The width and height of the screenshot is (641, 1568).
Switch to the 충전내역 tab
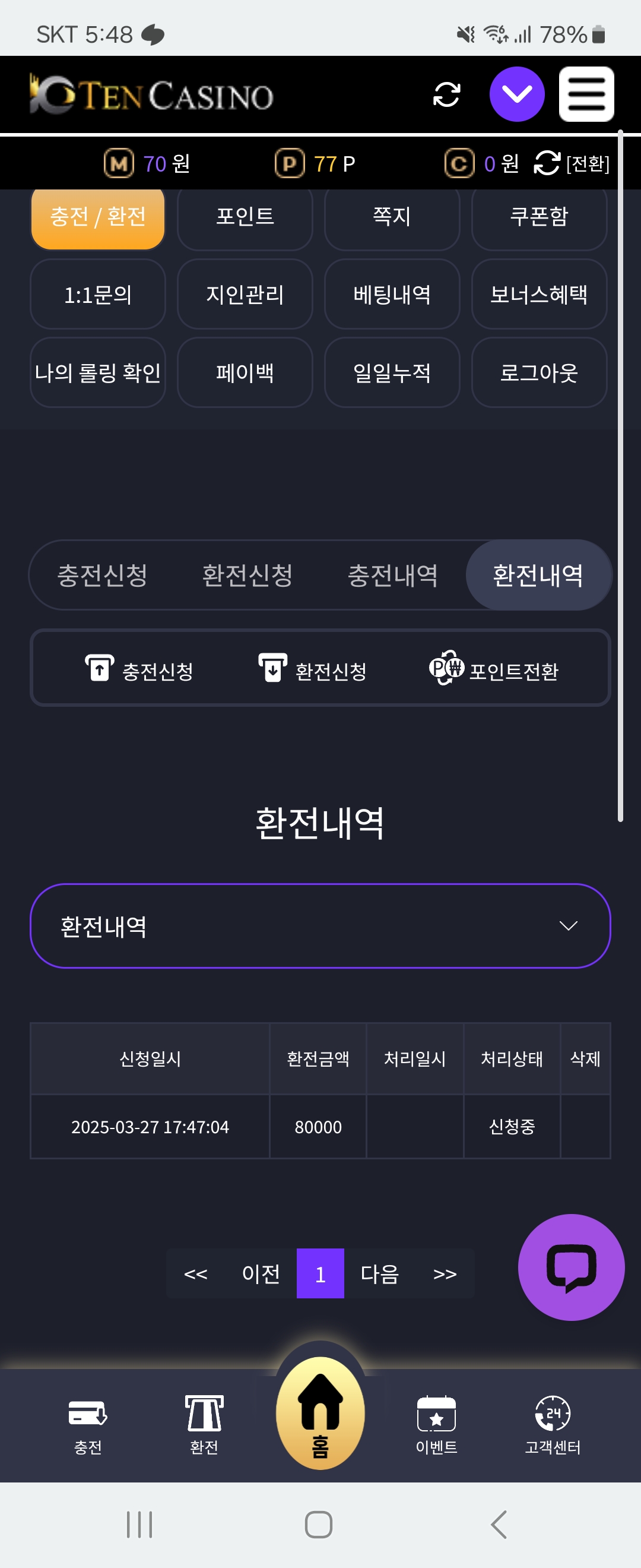coord(392,575)
